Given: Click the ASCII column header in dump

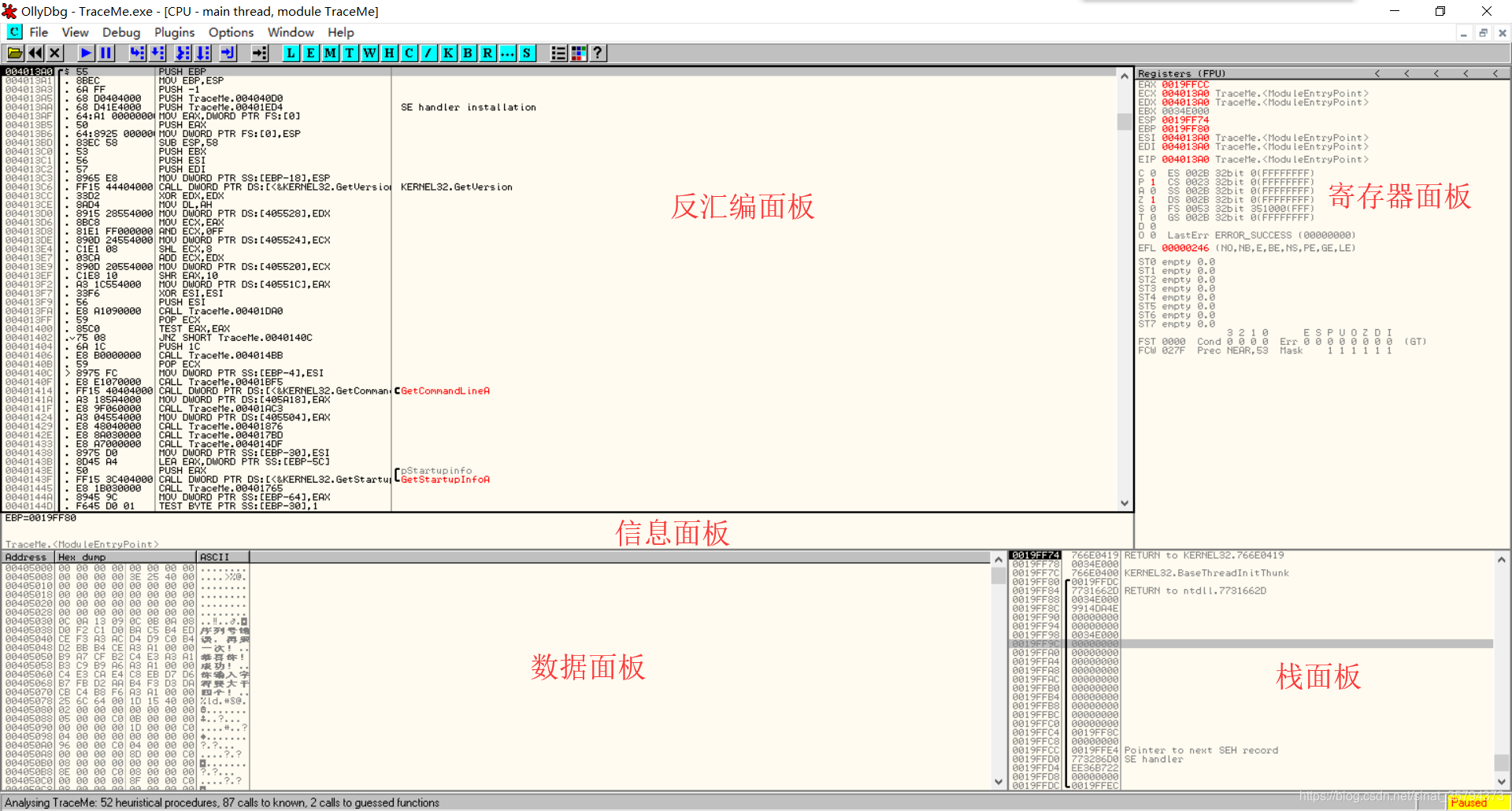Looking at the screenshot, I should [x=223, y=557].
